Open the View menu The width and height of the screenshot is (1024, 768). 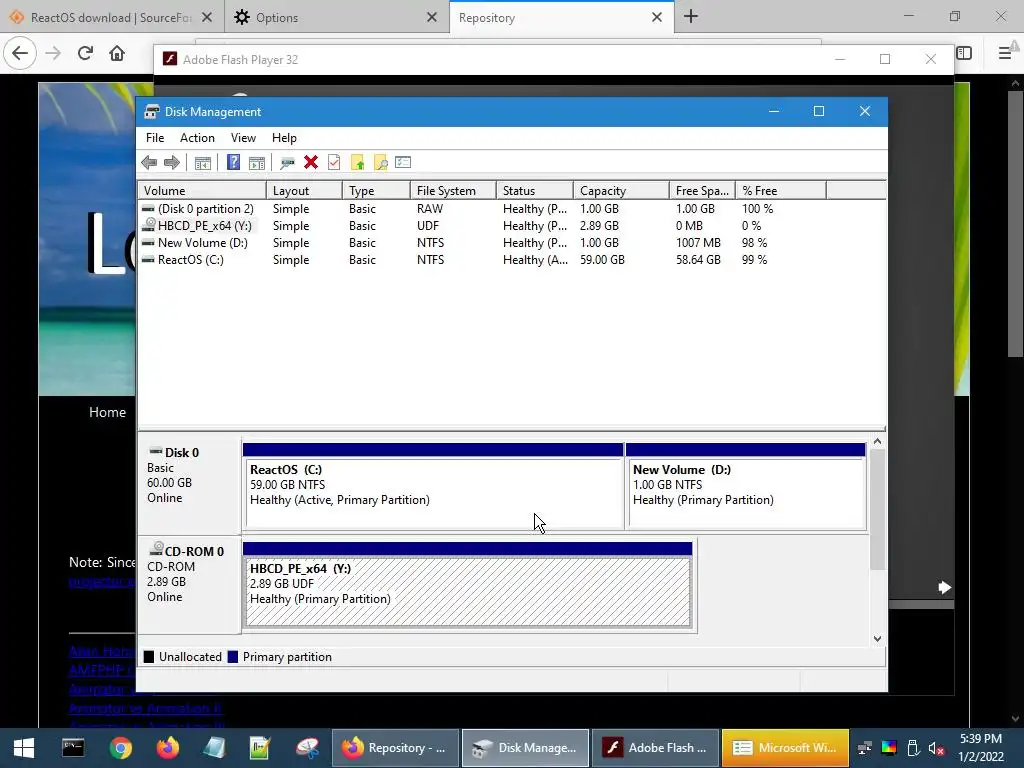(x=243, y=138)
